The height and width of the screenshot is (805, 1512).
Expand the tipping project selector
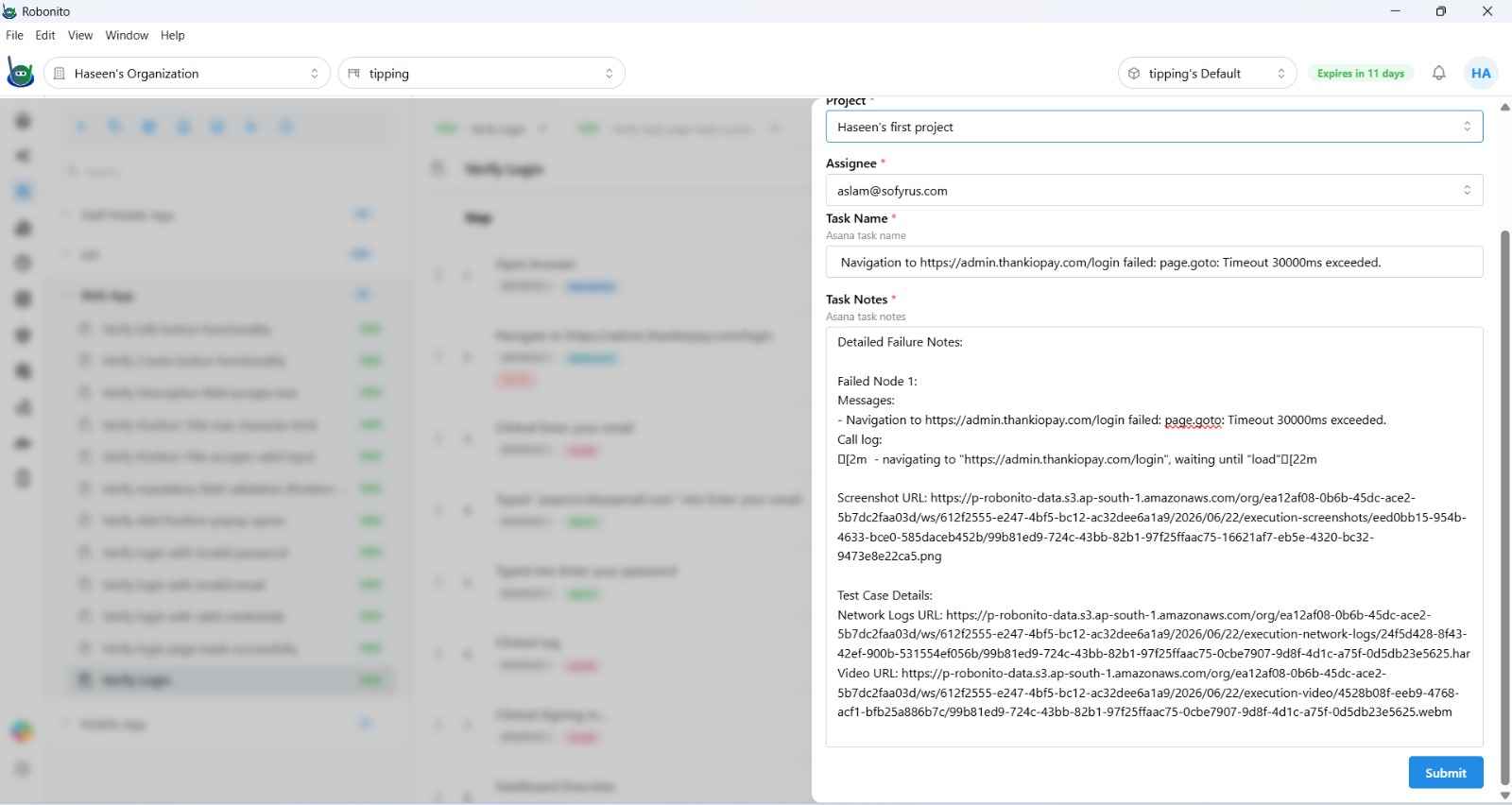481,73
